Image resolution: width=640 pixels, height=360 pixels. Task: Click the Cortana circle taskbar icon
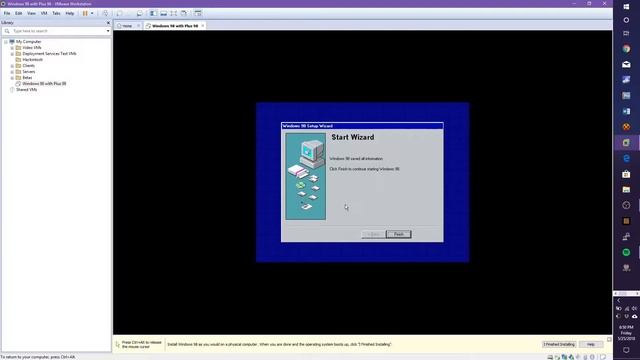pos(627,20)
